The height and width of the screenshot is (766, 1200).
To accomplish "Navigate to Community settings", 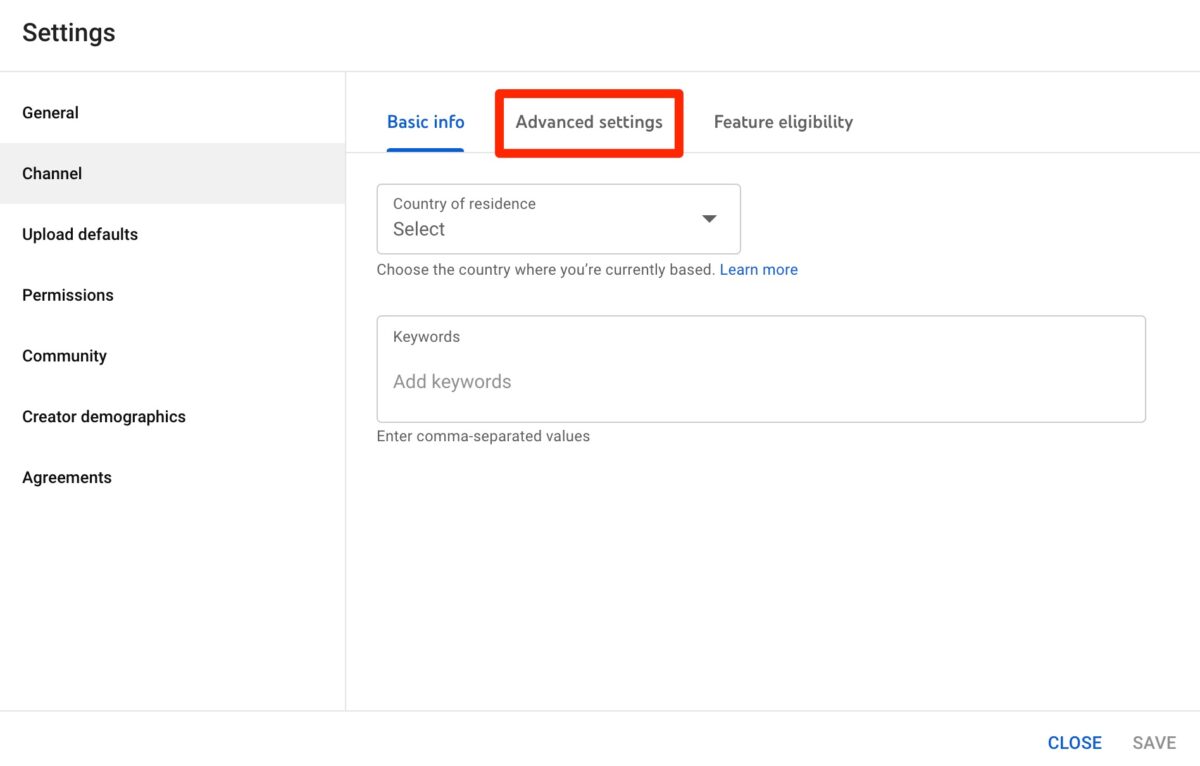I will (x=64, y=356).
